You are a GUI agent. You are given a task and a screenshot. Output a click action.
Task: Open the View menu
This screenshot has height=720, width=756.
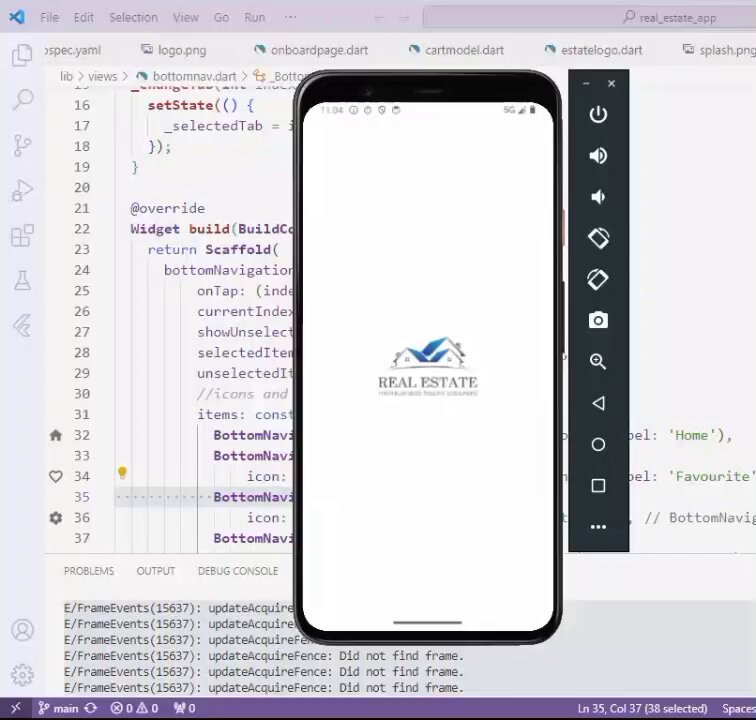coord(186,17)
